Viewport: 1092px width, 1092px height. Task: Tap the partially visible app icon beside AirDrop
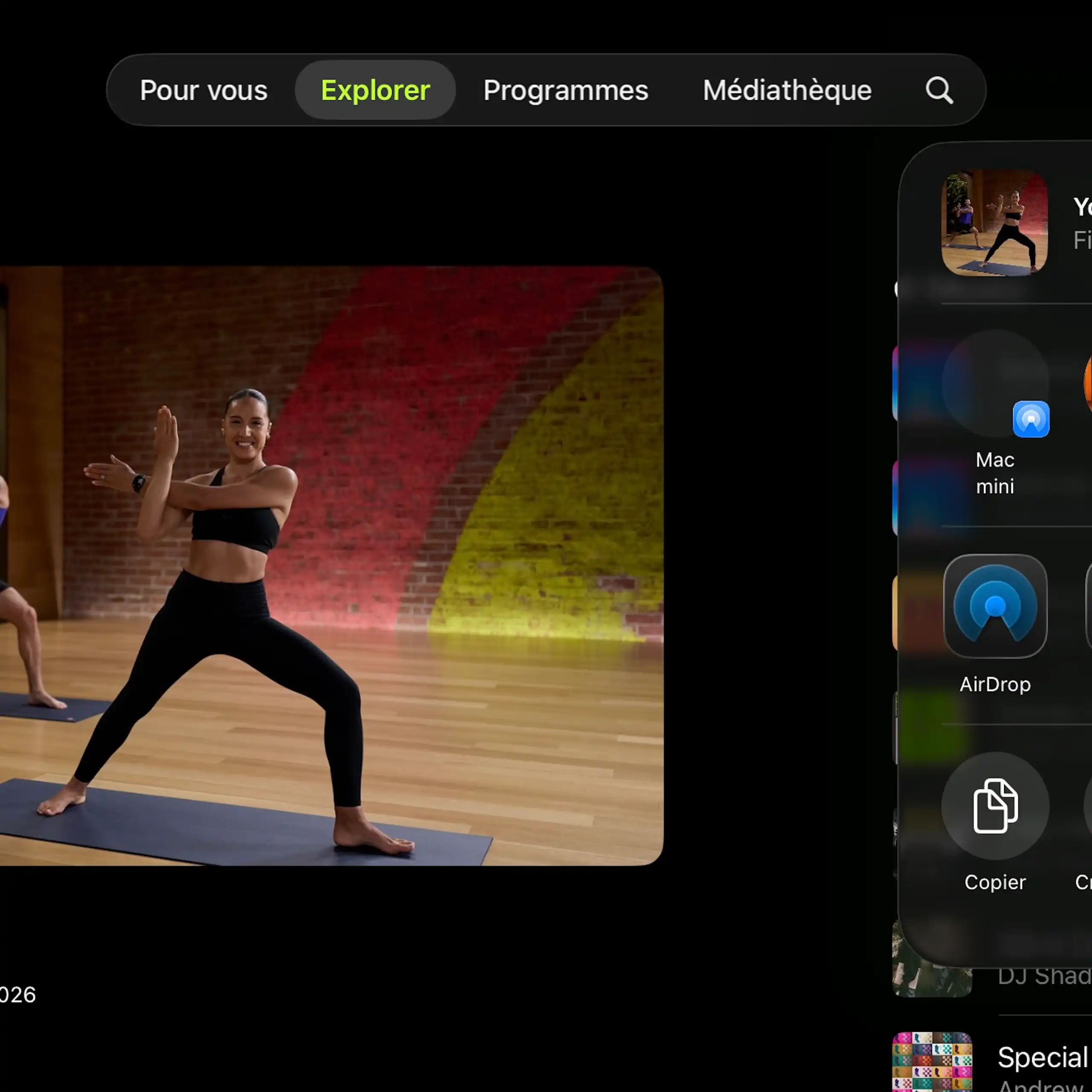1089,606
